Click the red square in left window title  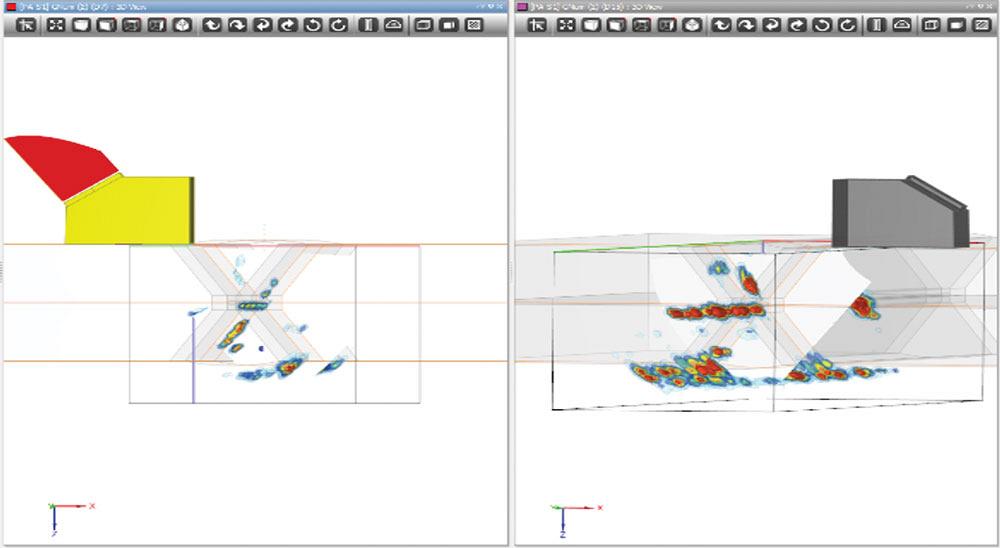pos(10,6)
